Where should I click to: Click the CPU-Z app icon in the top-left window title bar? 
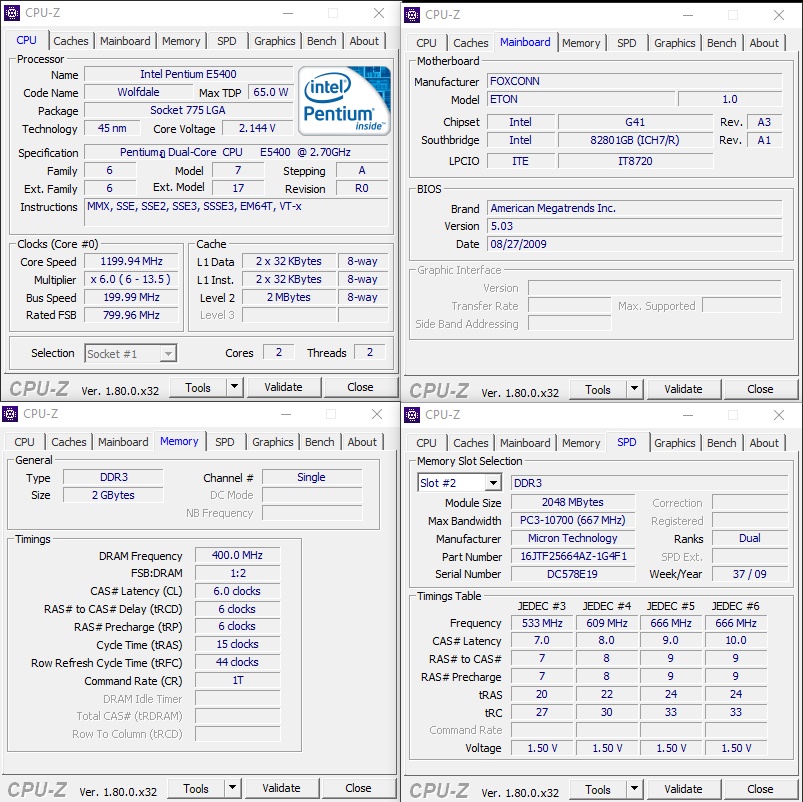[12, 13]
